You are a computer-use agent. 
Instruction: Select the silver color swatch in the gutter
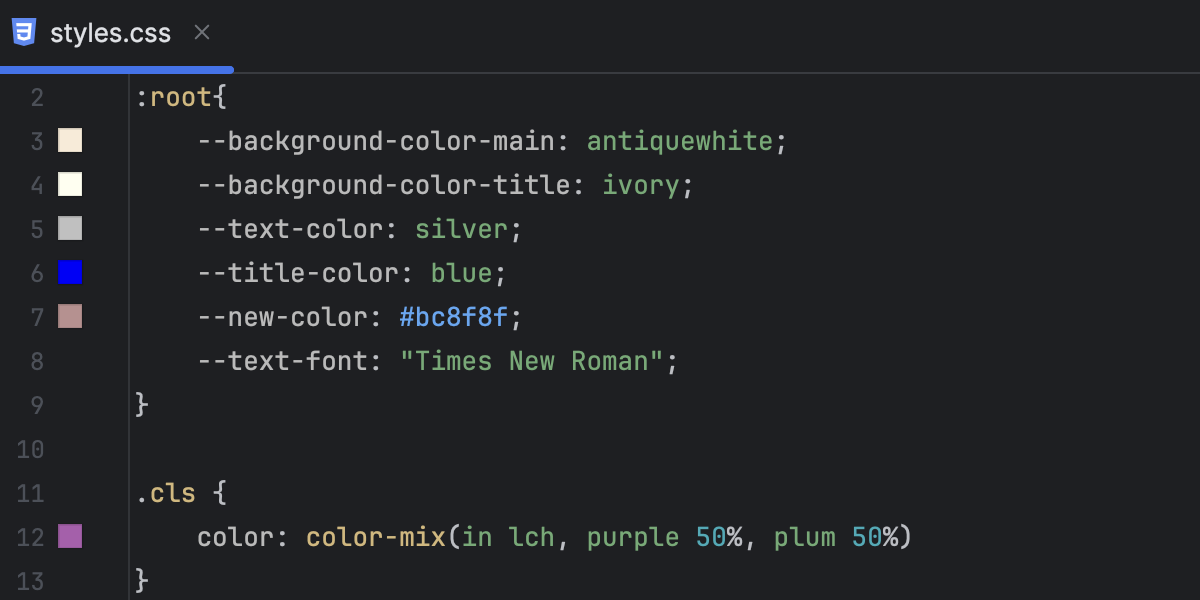tap(70, 229)
